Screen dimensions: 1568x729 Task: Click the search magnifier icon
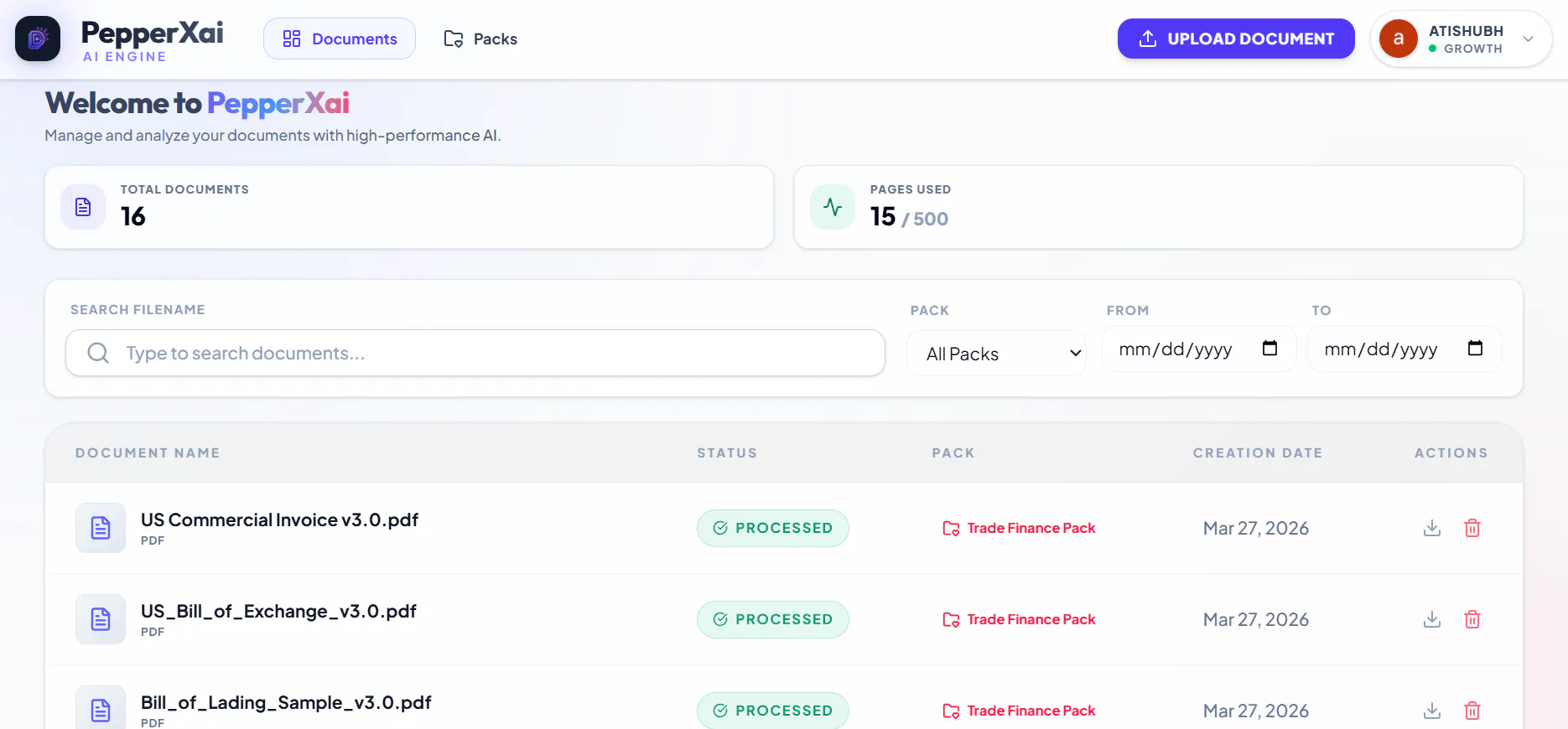click(x=98, y=353)
